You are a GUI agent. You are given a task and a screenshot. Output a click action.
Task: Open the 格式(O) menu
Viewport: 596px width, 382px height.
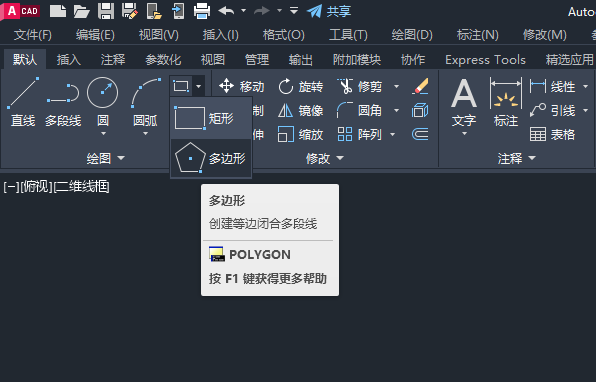(284, 35)
